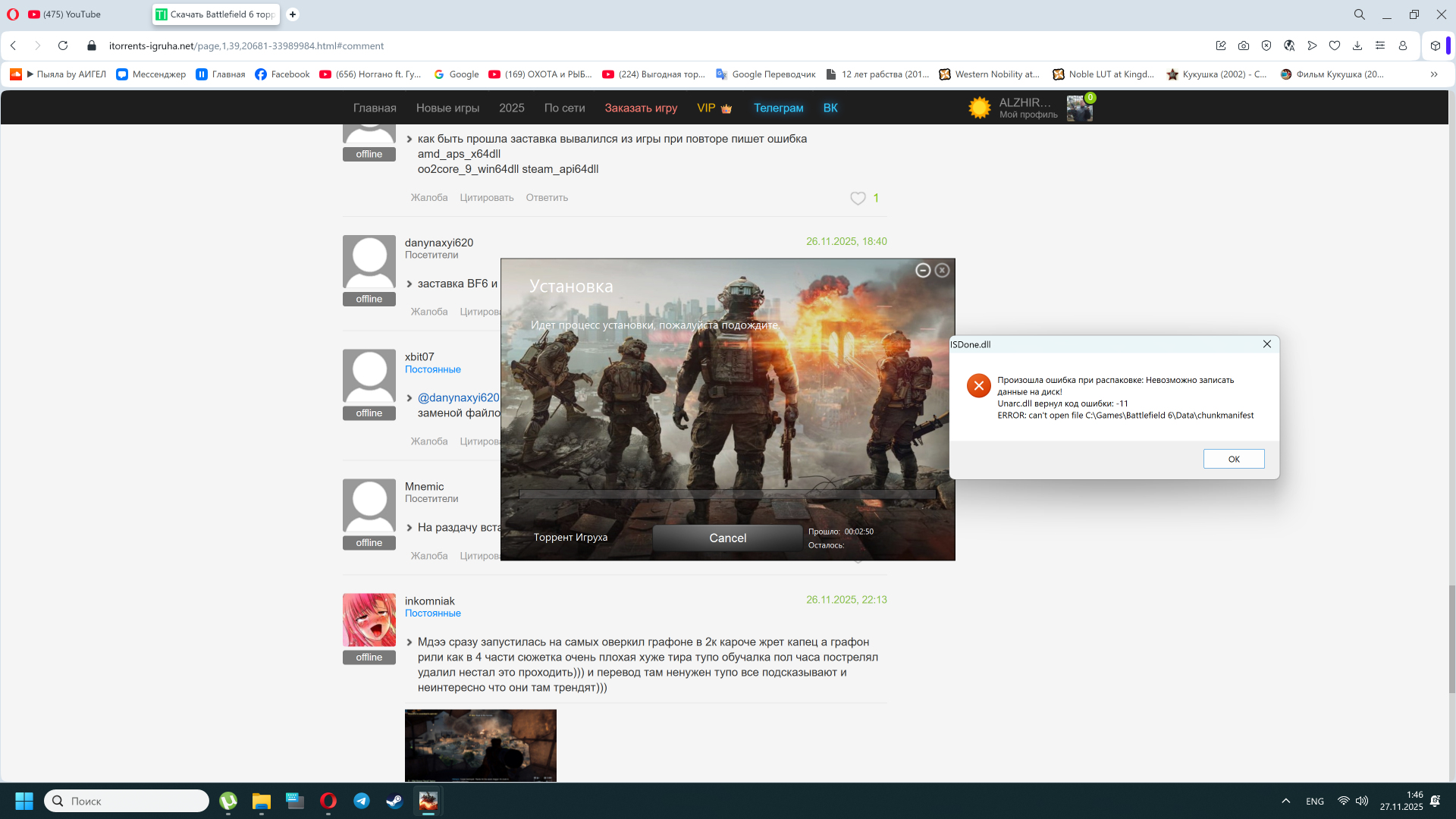
Task: Click the Ответить reply link
Action: point(547,198)
